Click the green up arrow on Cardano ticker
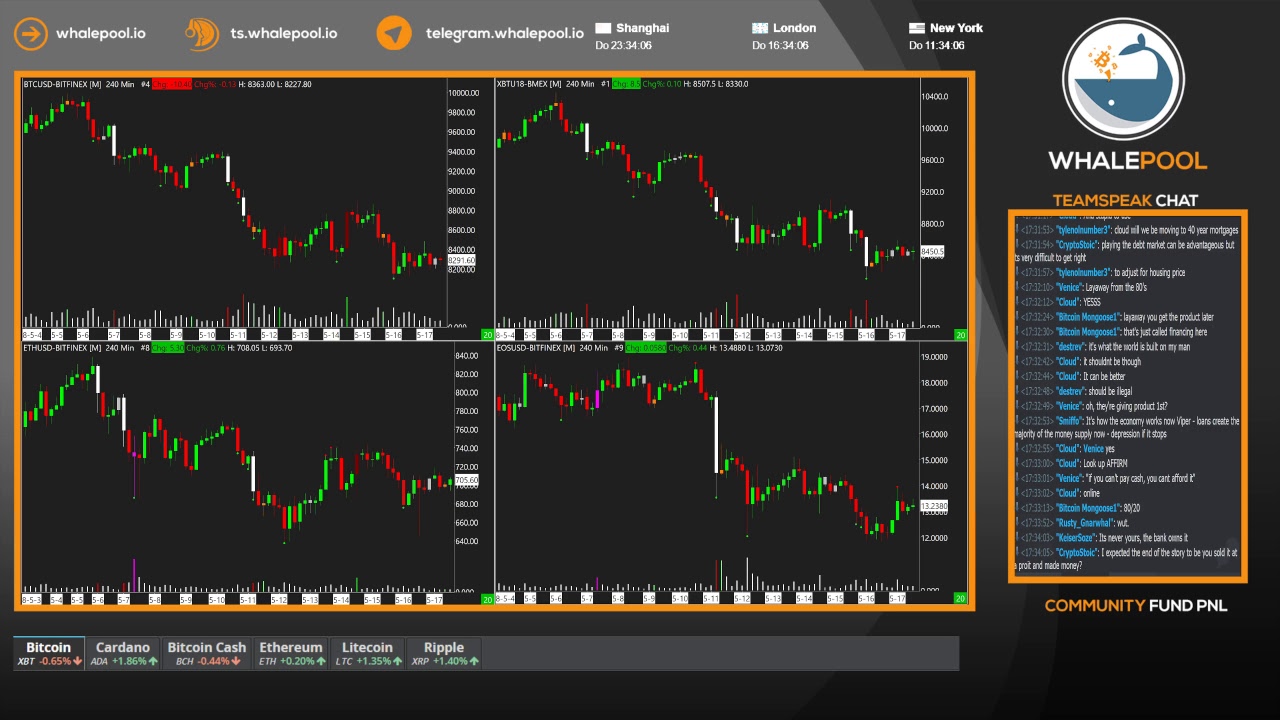The image size is (1280, 720). tap(153, 661)
